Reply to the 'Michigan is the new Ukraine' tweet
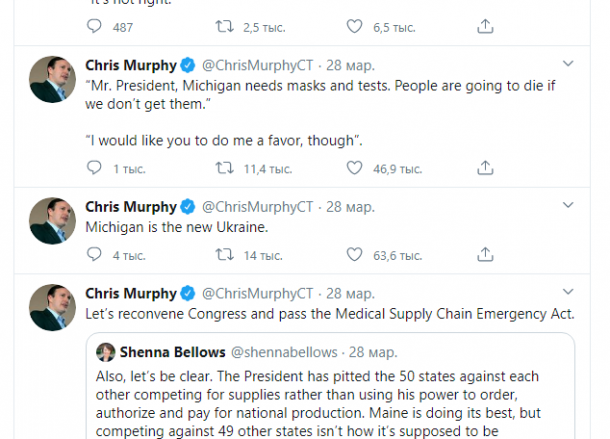The height and width of the screenshot is (439, 610). tap(94, 256)
